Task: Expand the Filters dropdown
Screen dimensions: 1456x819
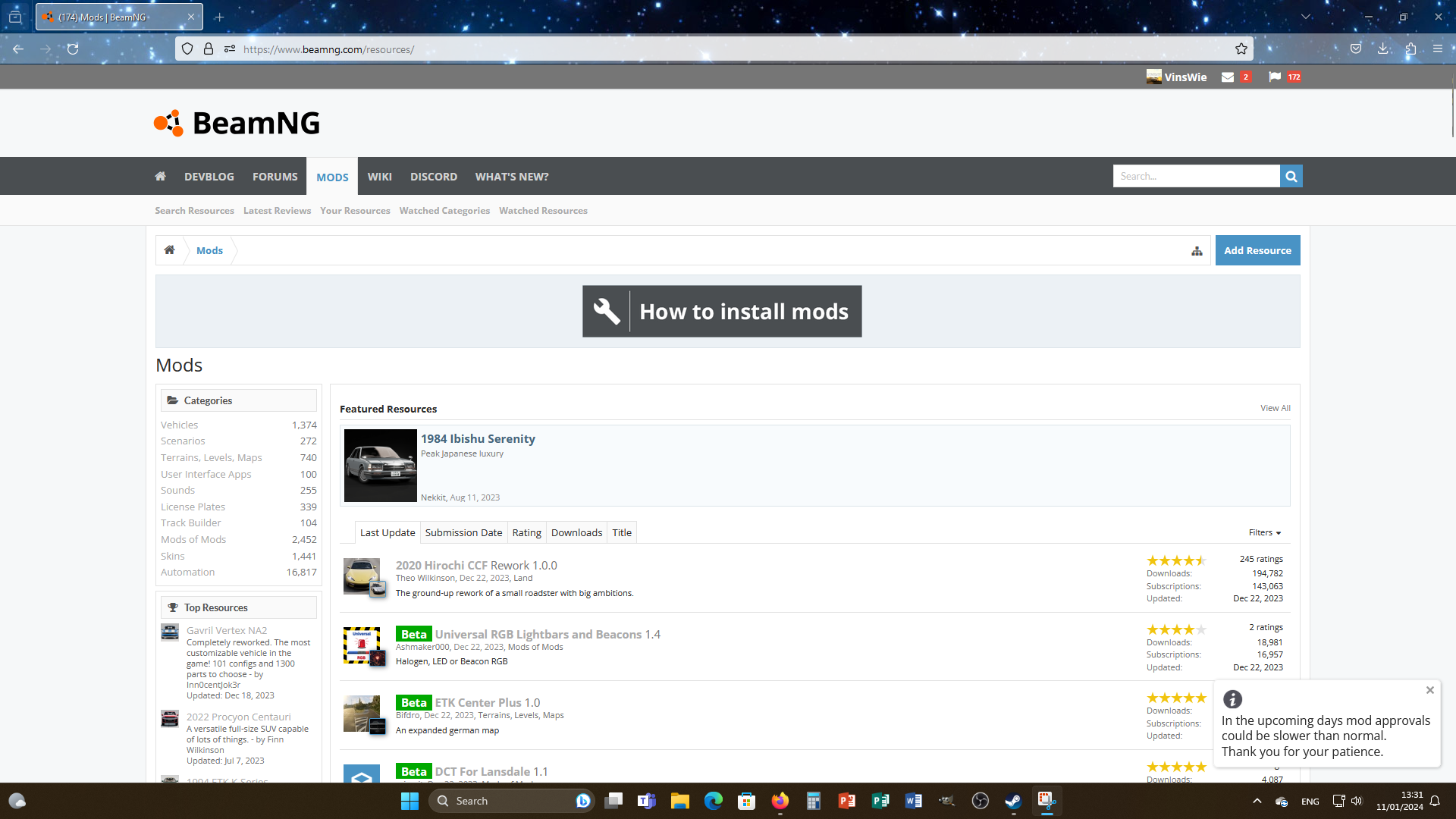Action: coord(1264,532)
